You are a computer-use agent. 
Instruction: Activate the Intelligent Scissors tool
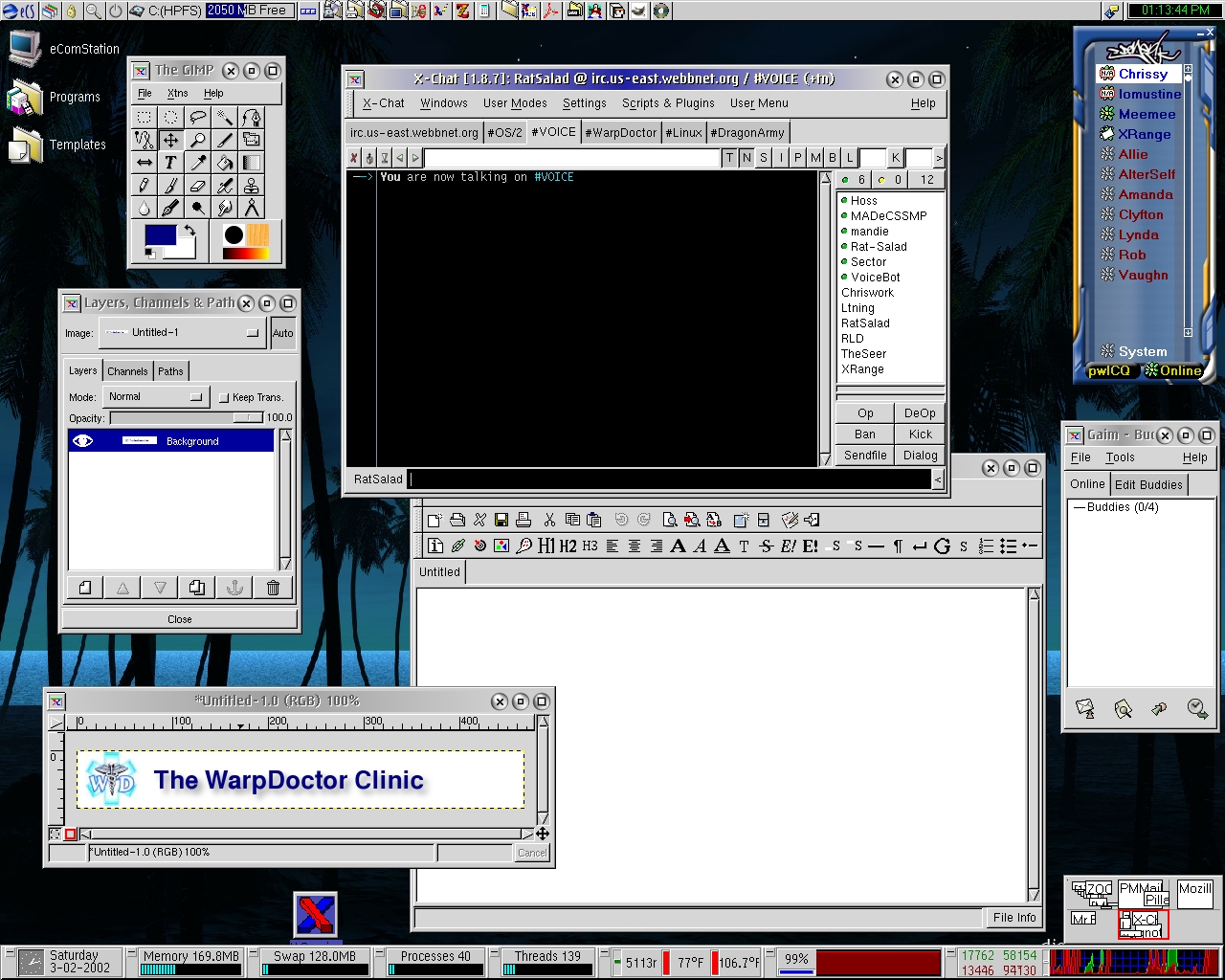coord(144,140)
